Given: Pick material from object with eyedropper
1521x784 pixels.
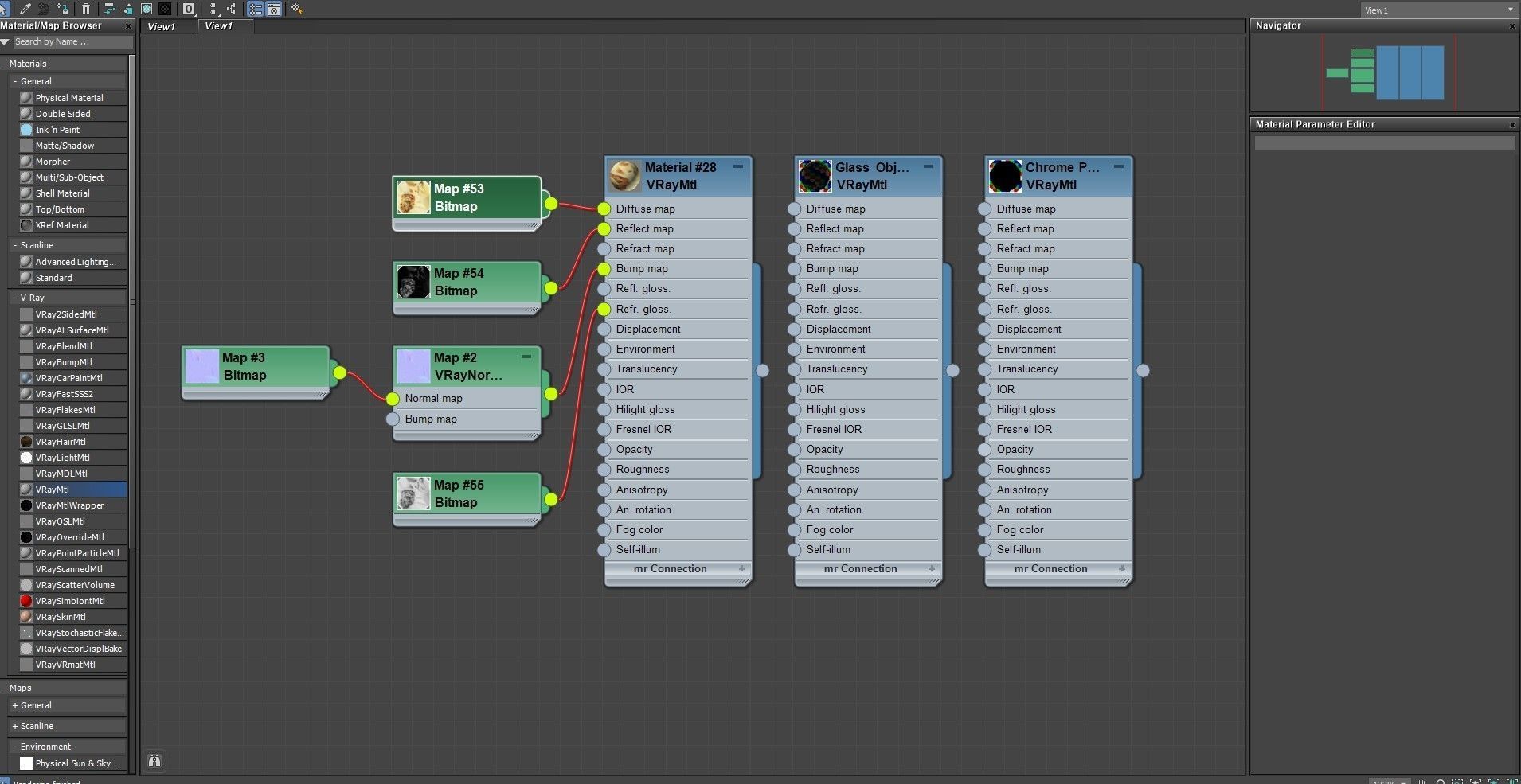Looking at the screenshot, I should (25, 9).
